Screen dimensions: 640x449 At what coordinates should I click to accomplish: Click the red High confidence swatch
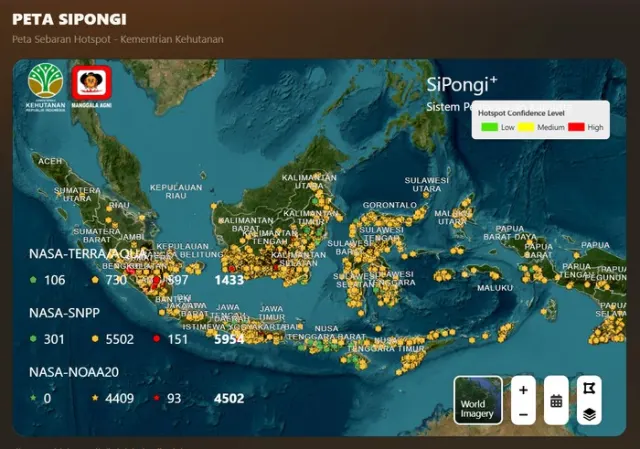[x=576, y=127]
